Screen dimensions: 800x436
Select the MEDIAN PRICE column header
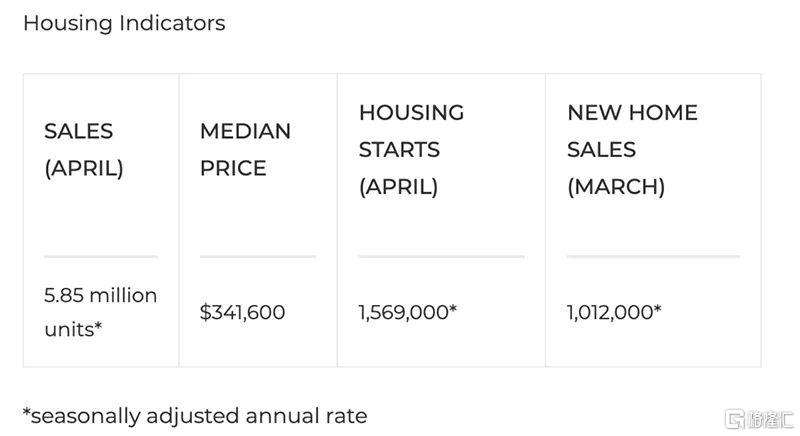(245, 150)
